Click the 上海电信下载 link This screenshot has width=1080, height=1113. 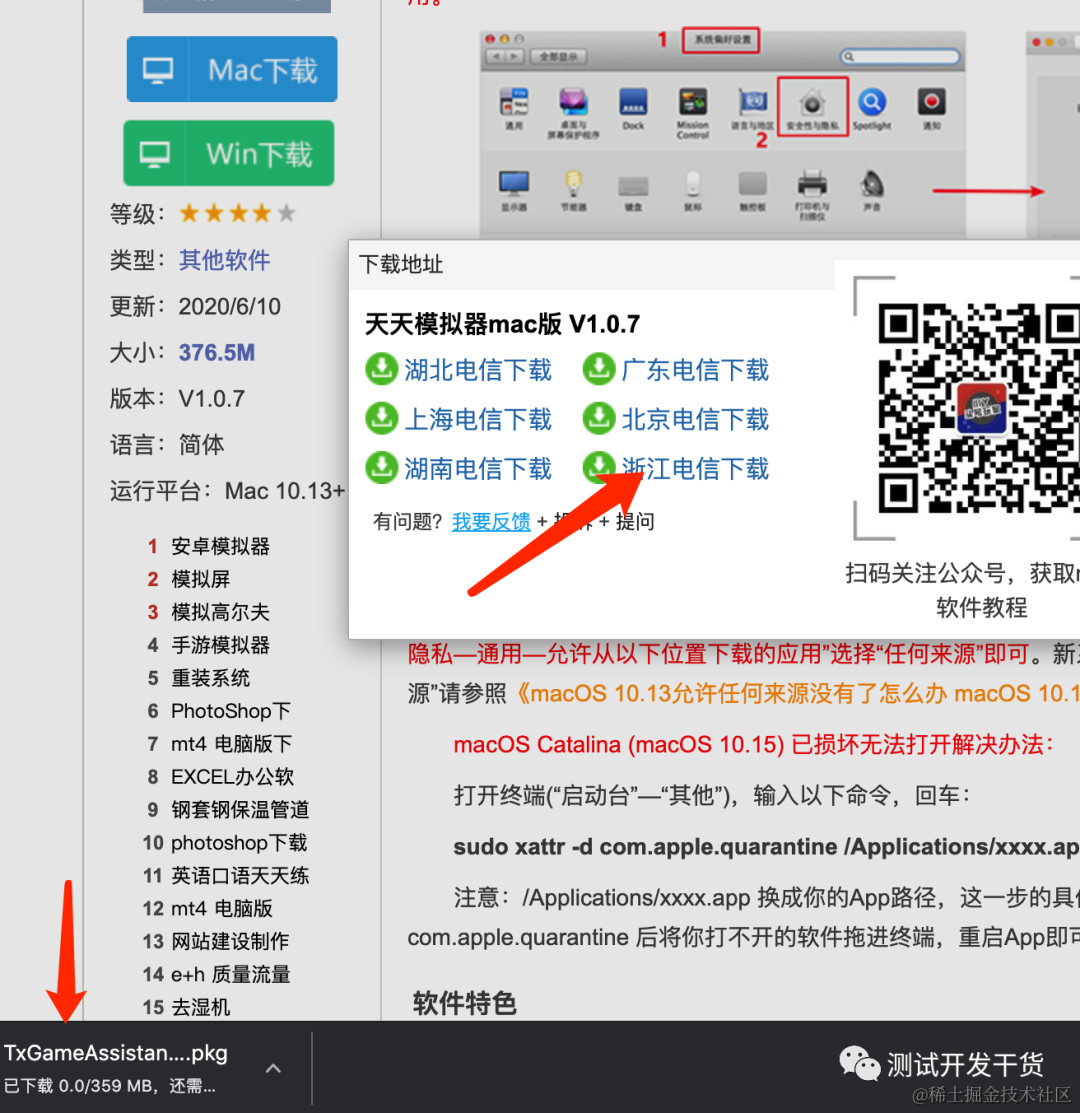pos(478,419)
